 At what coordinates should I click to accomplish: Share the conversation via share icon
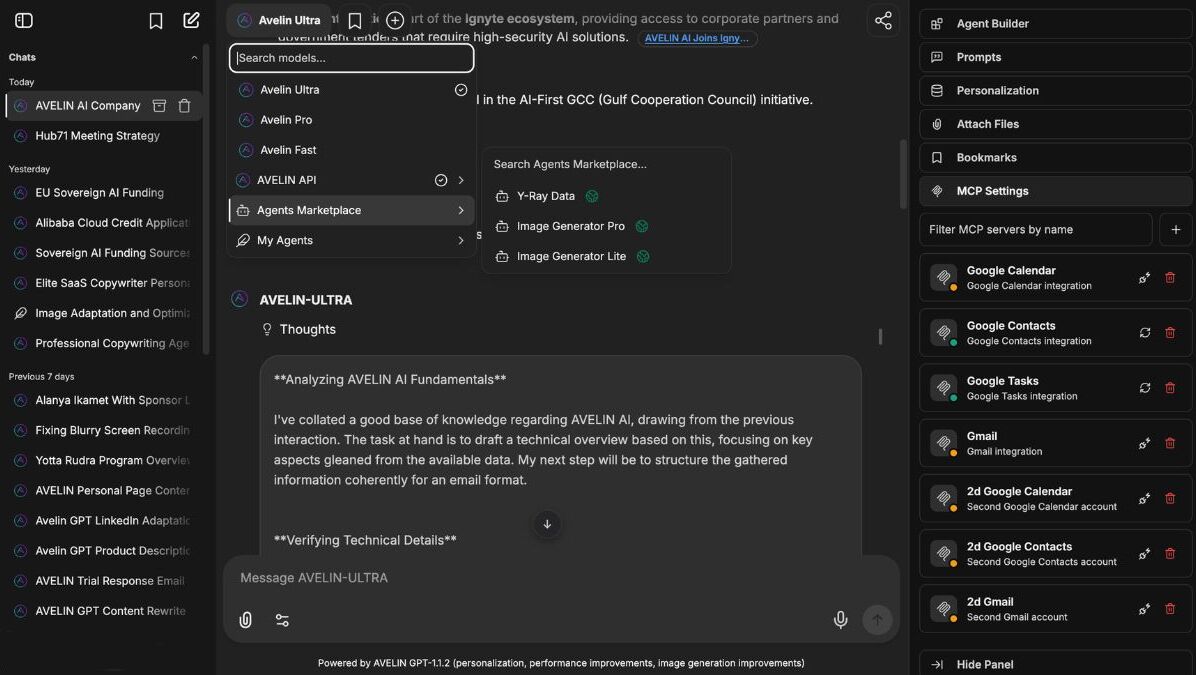pyautogui.click(x=883, y=21)
